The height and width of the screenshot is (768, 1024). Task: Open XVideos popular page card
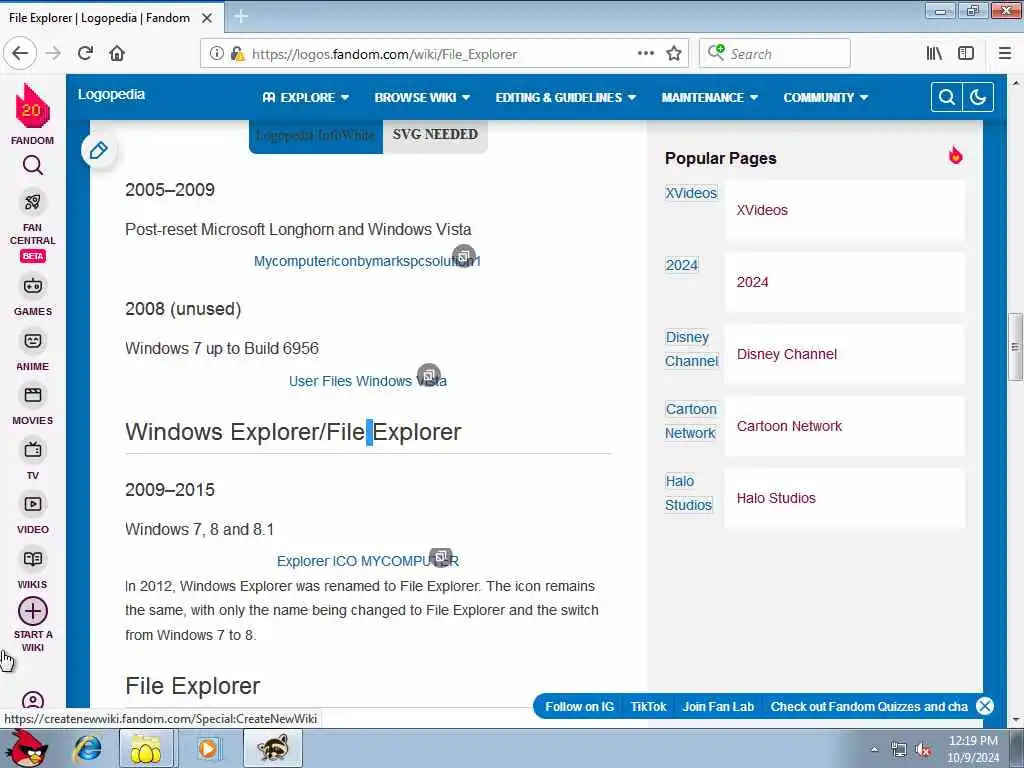coord(844,210)
